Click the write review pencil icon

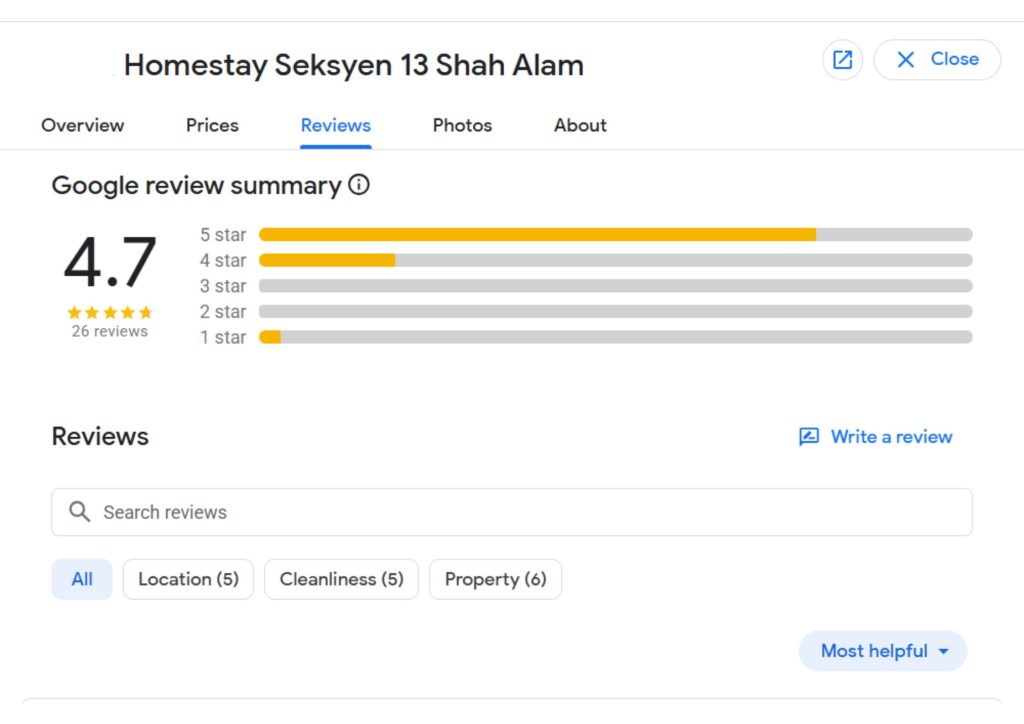[x=809, y=437]
